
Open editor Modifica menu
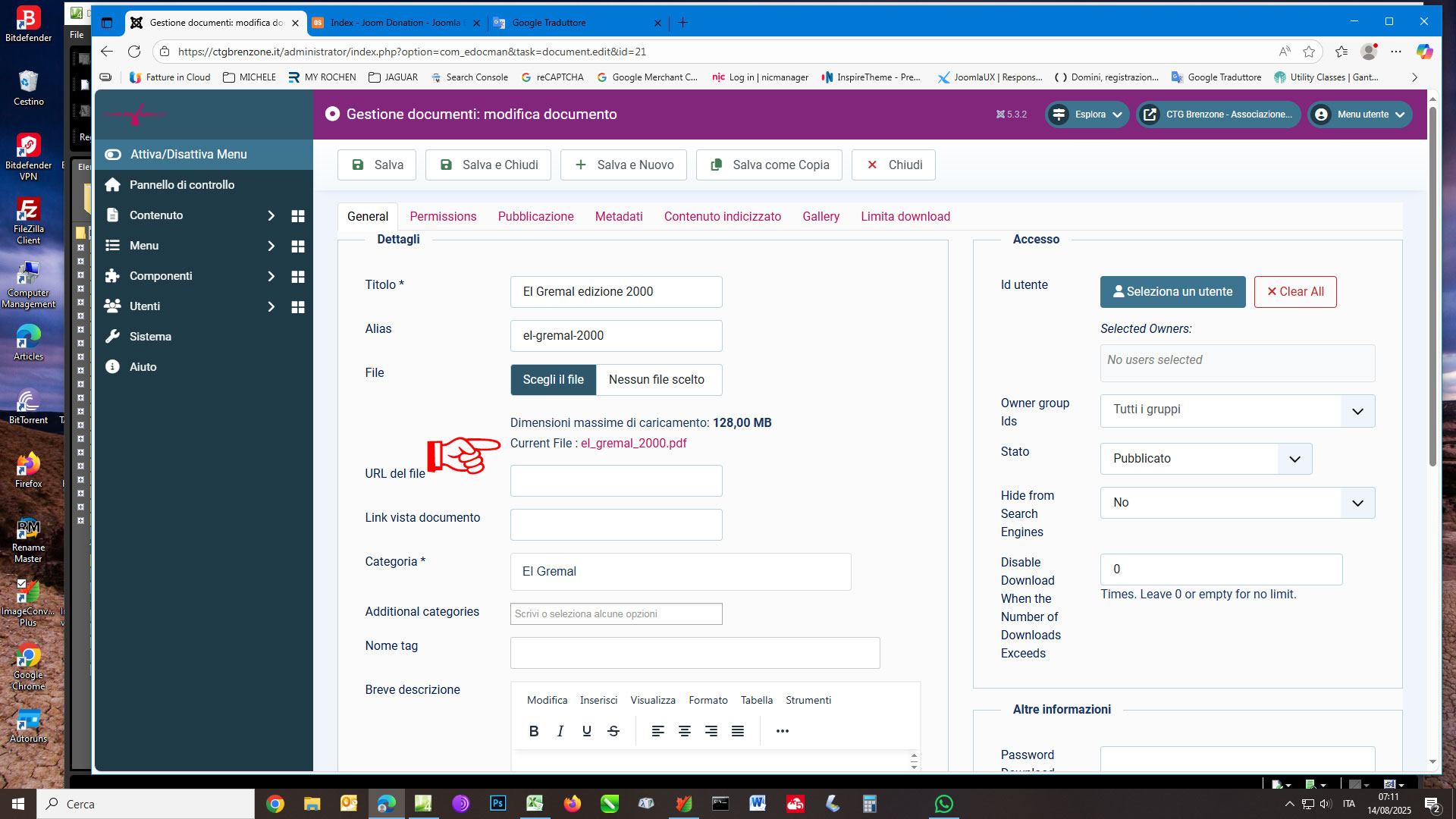(x=547, y=701)
